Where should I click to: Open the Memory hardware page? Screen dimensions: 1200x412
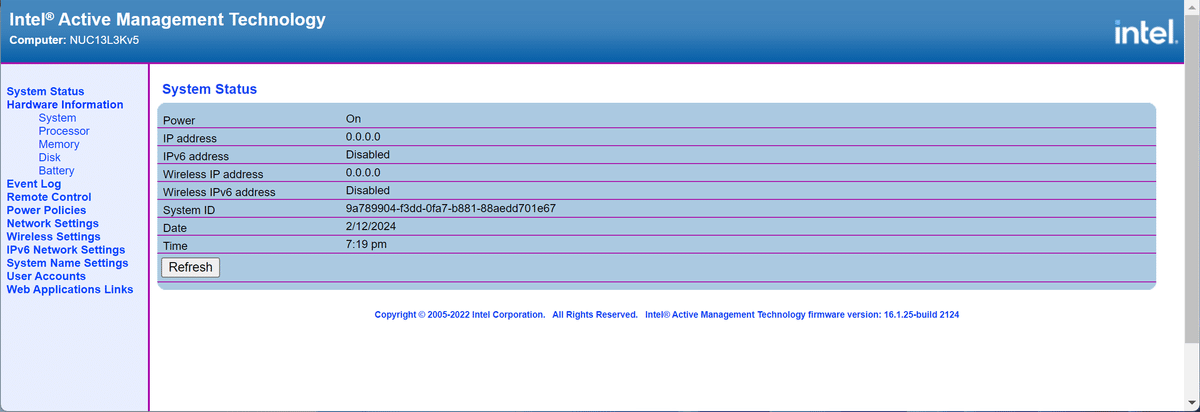[x=59, y=144]
